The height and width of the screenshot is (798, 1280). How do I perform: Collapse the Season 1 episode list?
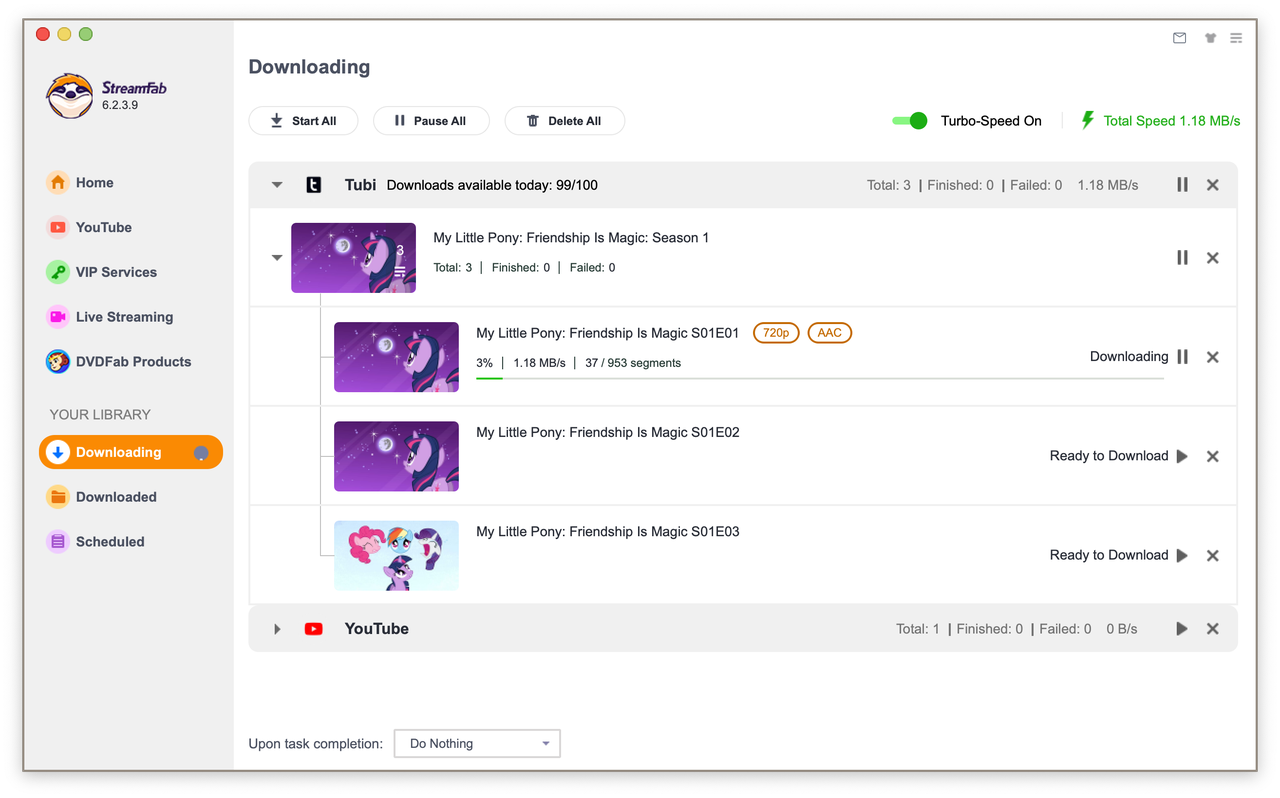tap(277, 258)
